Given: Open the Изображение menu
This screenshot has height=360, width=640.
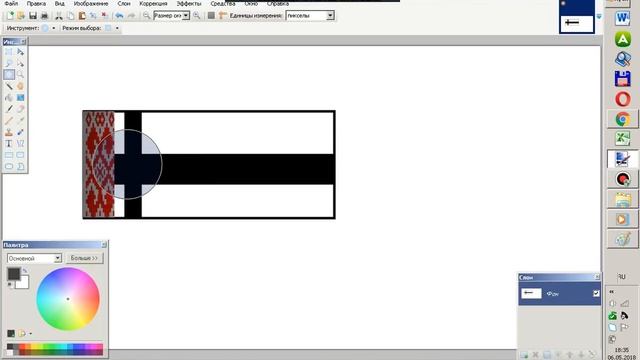Looking at the screenshot, I should (91, 3).
